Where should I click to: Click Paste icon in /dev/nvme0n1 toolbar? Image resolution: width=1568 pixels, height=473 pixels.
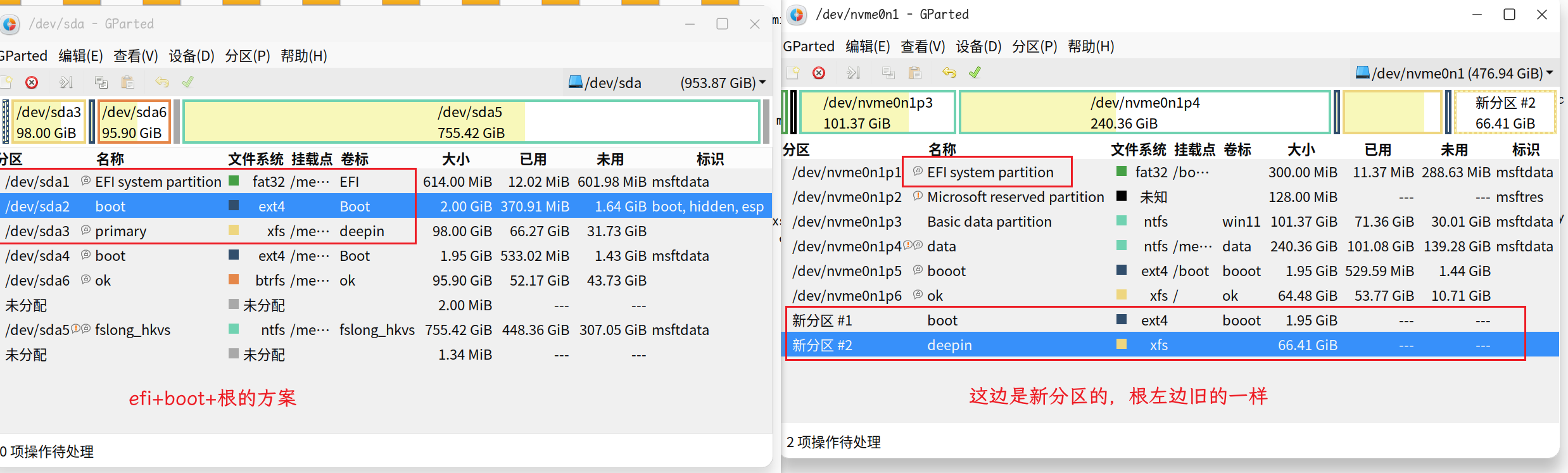[914, 73]
